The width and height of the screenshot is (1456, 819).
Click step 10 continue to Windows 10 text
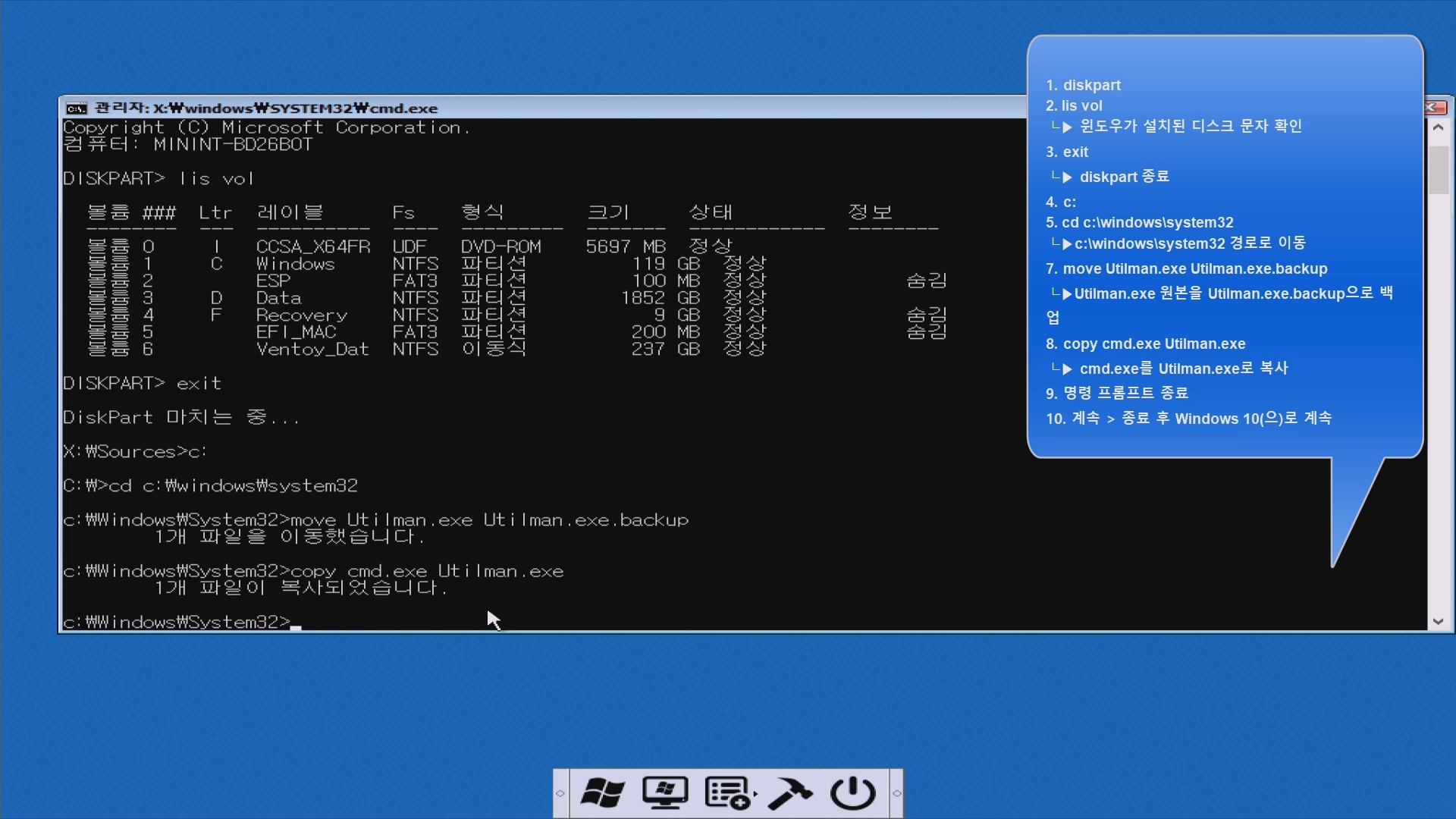1188,419
